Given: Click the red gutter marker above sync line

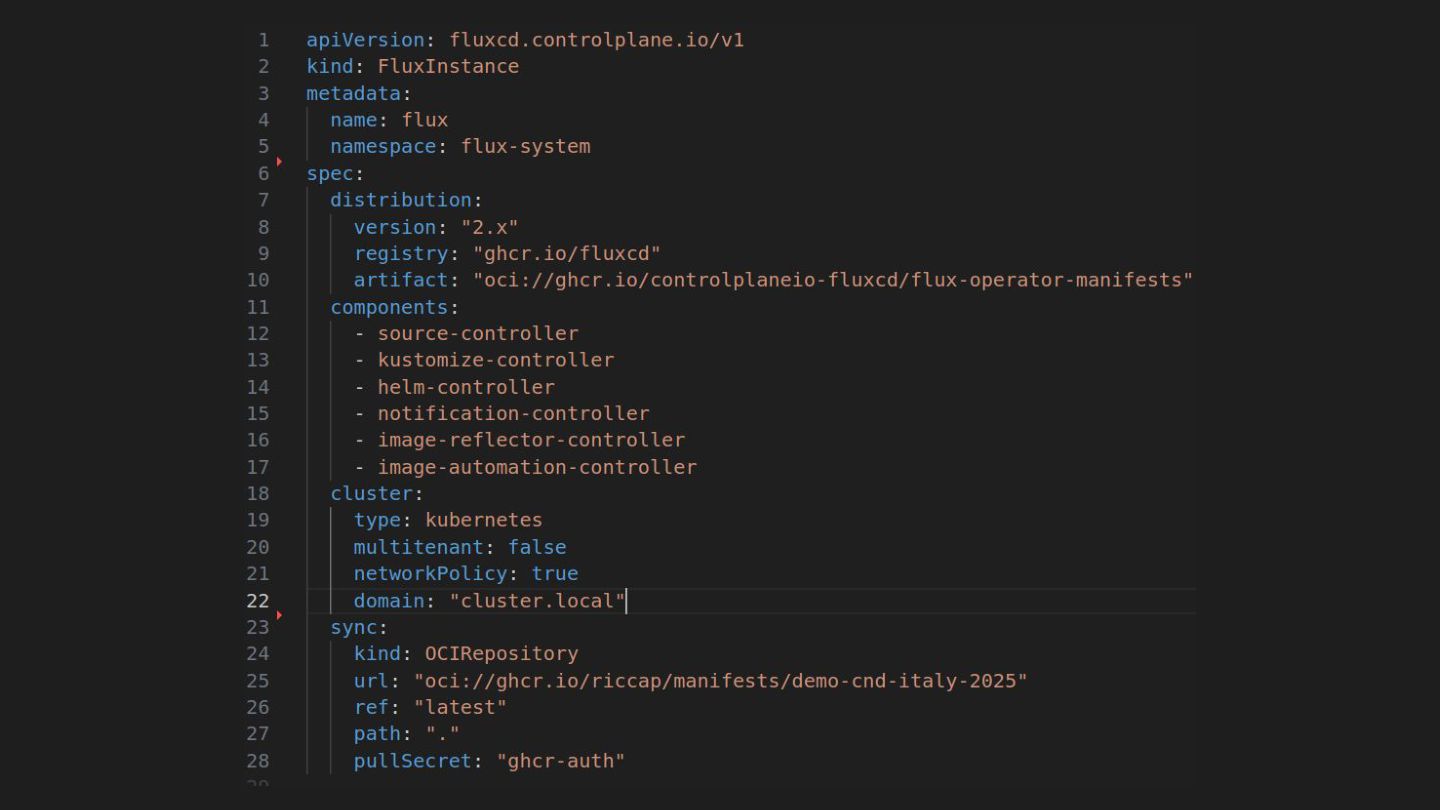Looking at the screenshot, I should [x=279, y=615].
